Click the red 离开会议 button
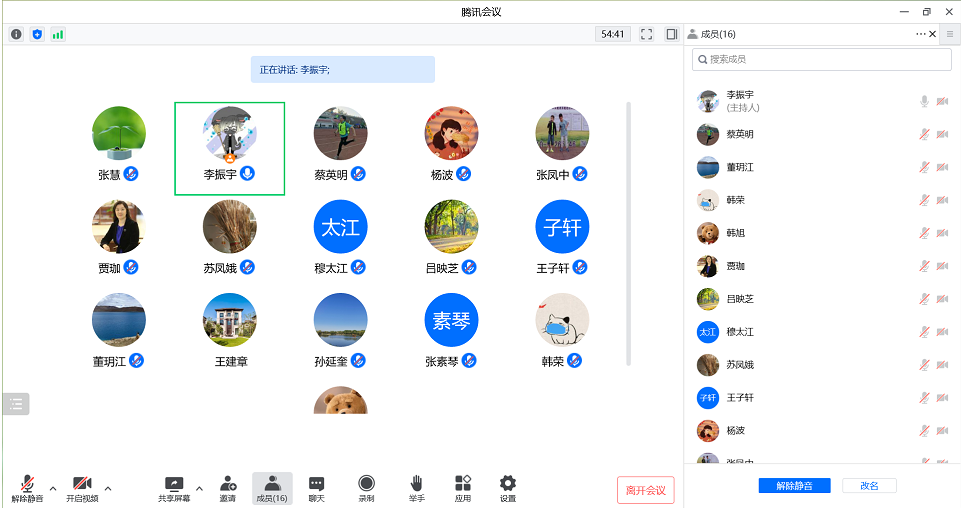The height and width of the screenshot is (508, 961). (x=646, y=490)
